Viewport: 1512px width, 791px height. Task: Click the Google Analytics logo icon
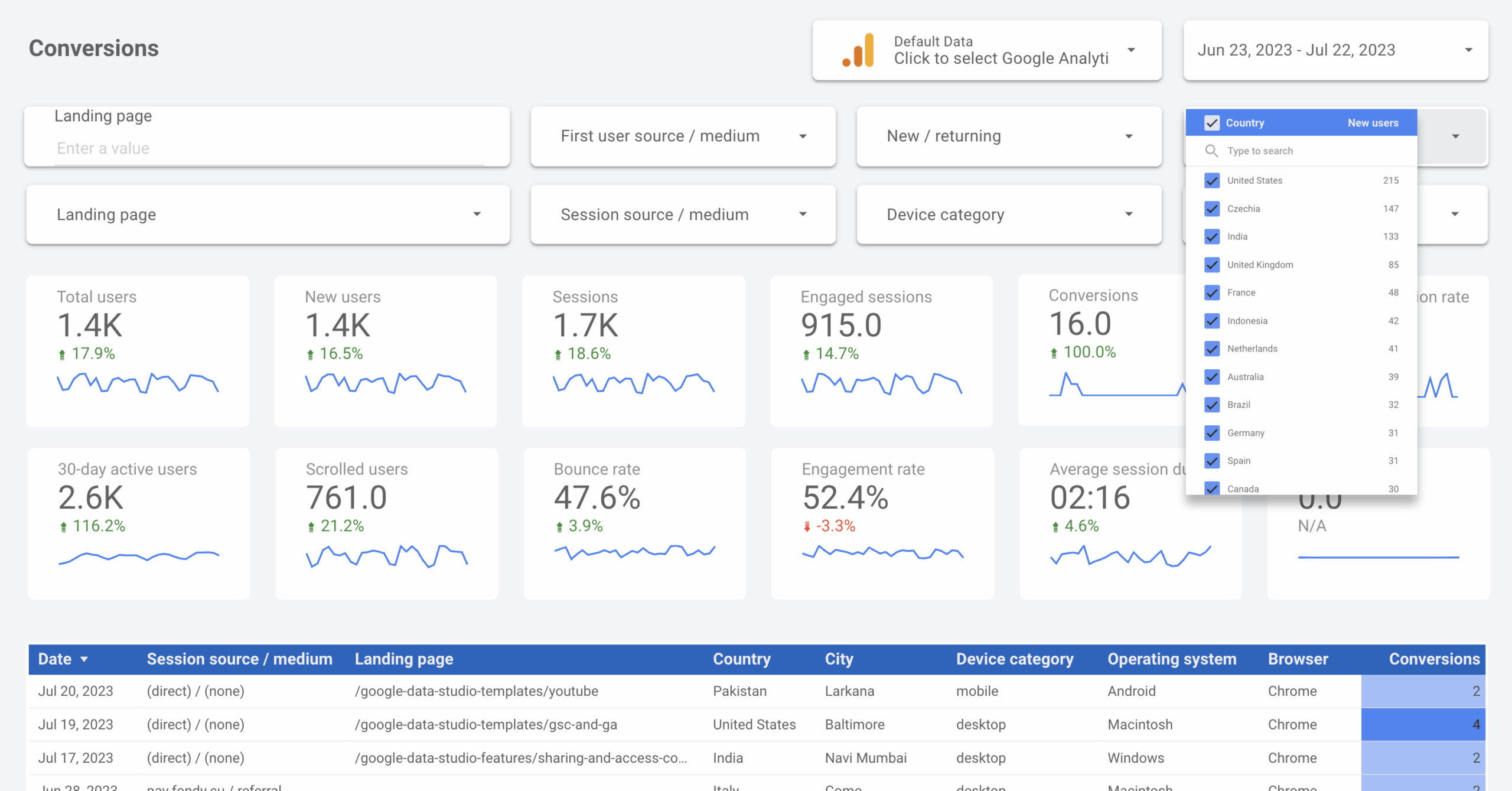[858, 50]
